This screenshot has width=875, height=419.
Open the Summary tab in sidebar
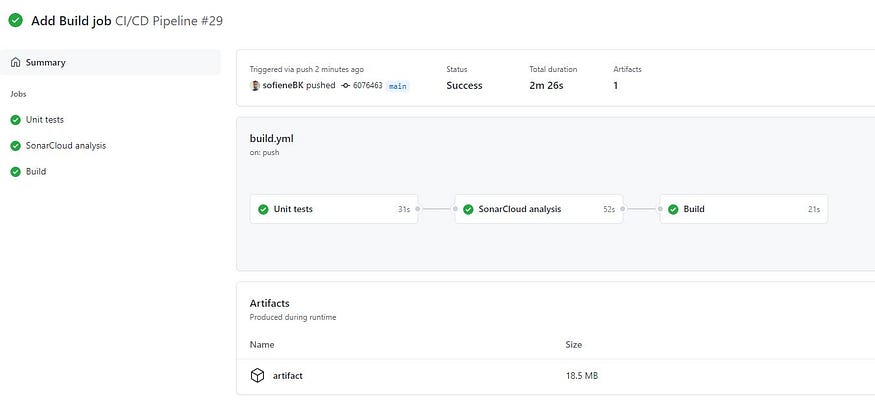pos(46,62)
